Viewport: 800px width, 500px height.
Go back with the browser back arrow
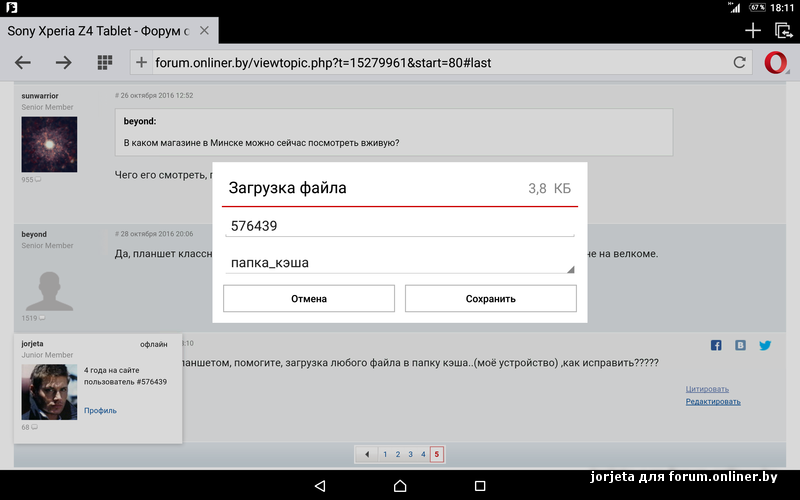22,63
